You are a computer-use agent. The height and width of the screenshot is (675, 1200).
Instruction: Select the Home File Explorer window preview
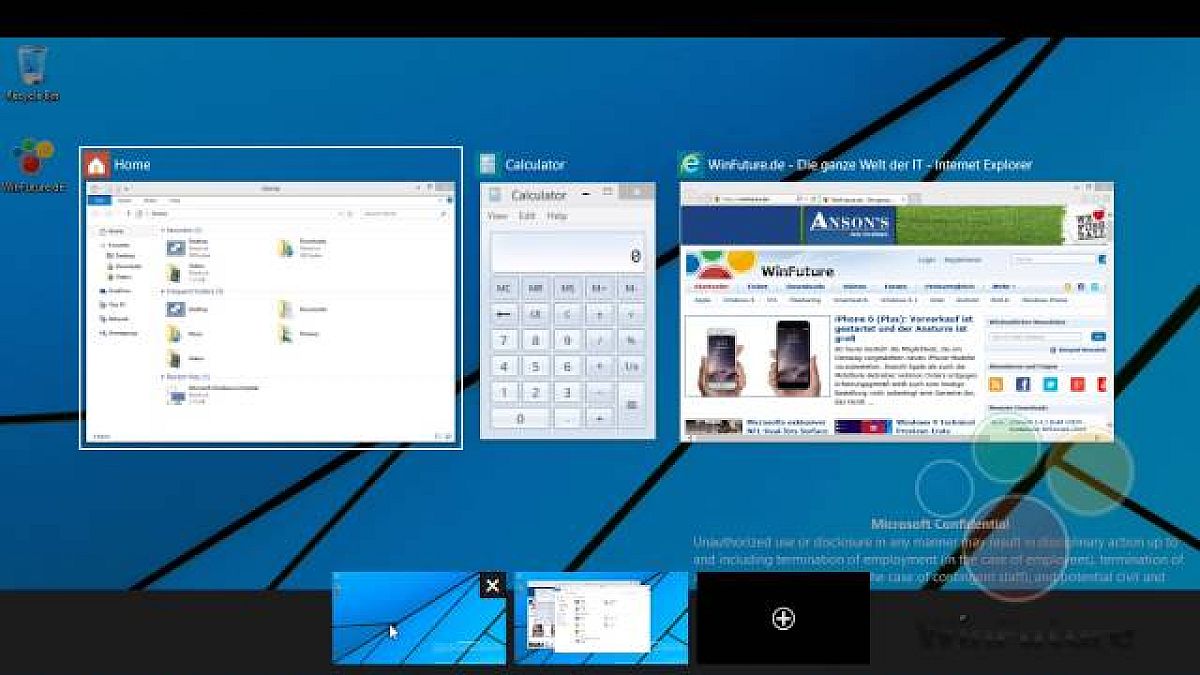(270, 312)
